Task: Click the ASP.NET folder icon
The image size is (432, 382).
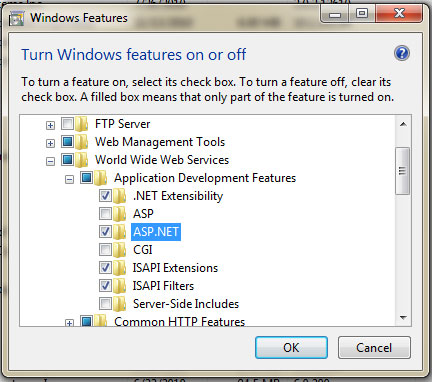Action: [x=119, y=232]
